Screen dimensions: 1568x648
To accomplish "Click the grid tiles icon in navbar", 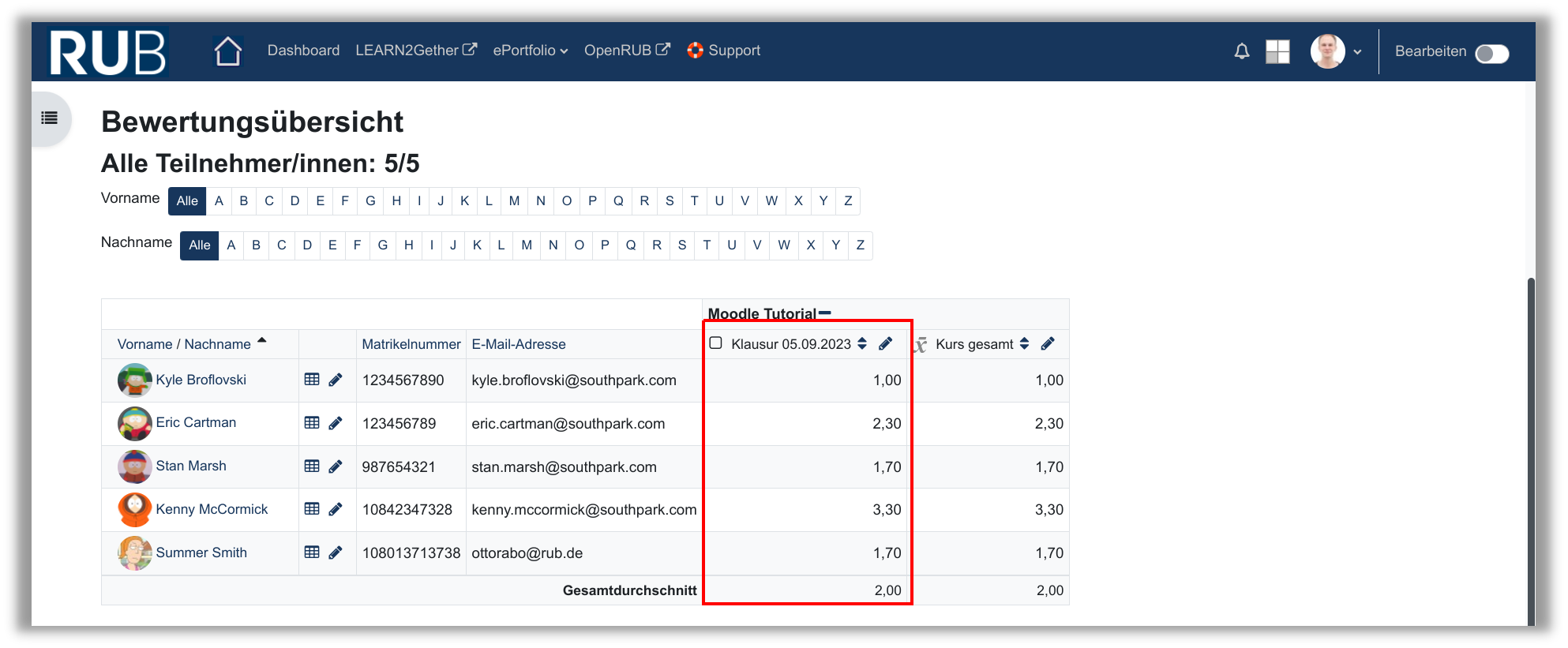I will pos(1277,51).
